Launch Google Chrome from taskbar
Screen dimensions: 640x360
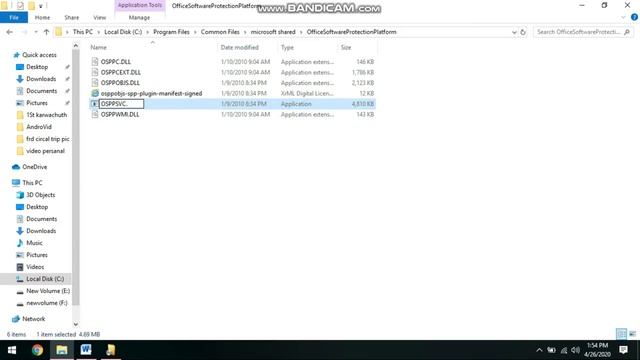pos(37,350)
